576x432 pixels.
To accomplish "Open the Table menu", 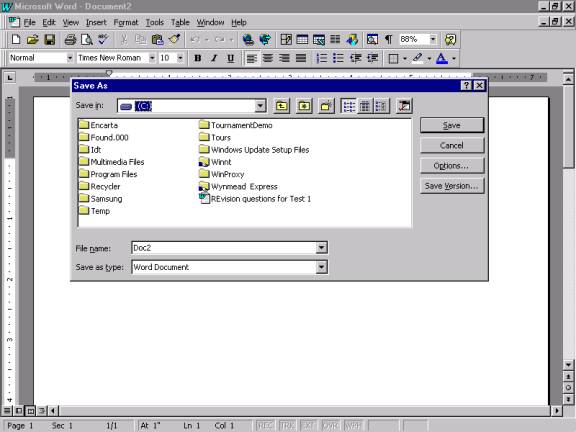I will (180, 23).
